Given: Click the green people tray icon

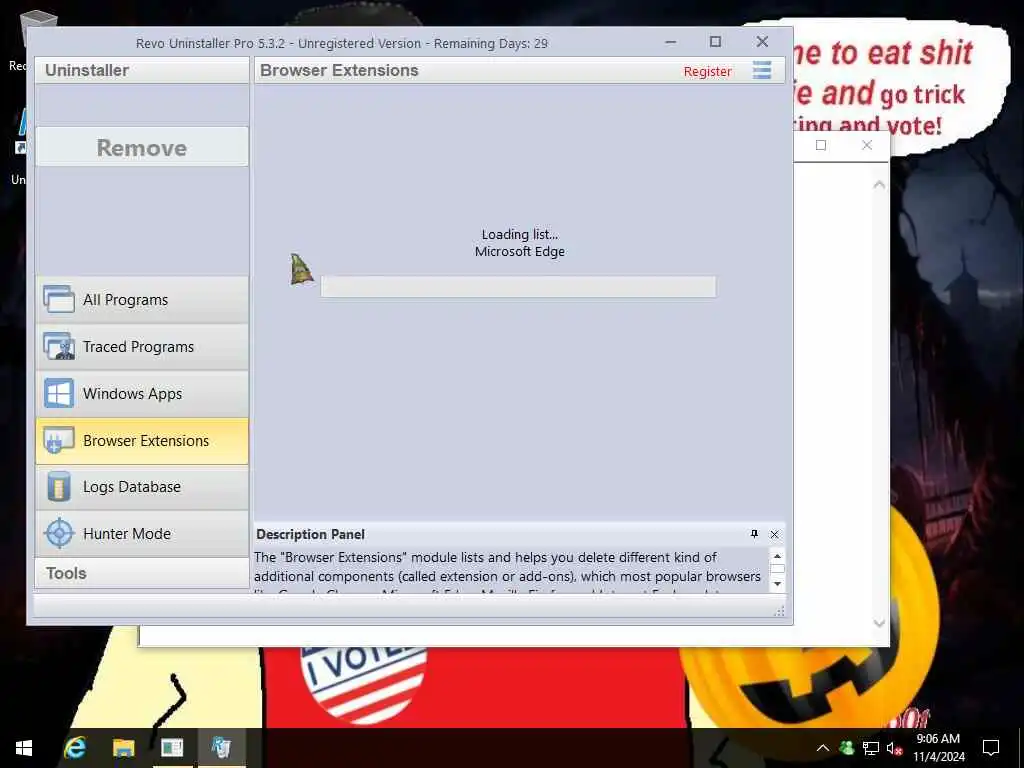Looking at the screenshot, I should coord(846,748).
